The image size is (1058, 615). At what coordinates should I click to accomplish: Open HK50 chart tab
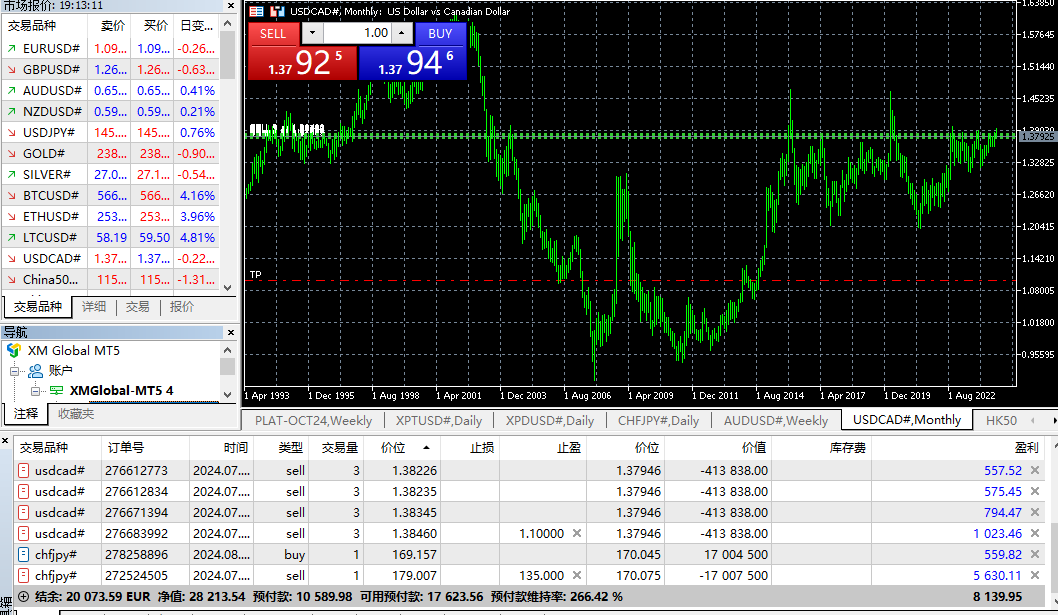point(1001,421)
